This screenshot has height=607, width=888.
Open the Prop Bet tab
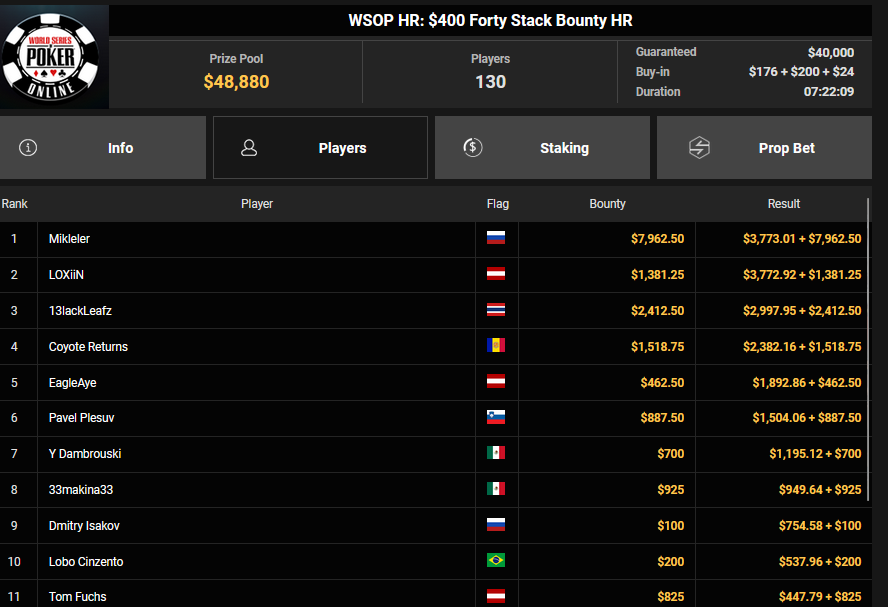coord(764,148)
